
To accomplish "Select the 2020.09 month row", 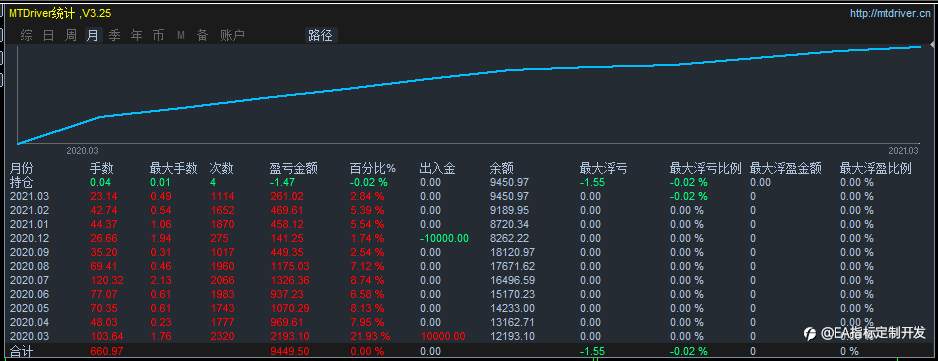I will coord(469,252).
